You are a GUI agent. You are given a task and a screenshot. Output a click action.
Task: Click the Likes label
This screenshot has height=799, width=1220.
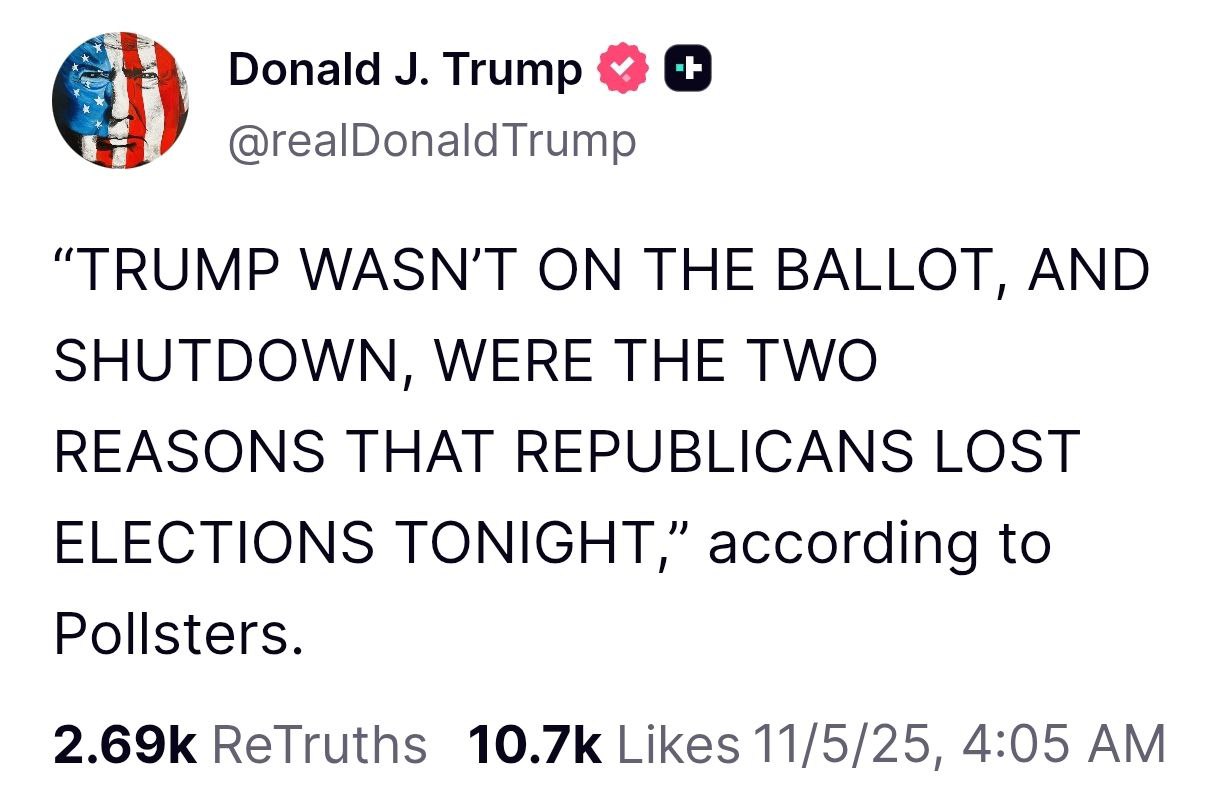(x=680, y=745)
